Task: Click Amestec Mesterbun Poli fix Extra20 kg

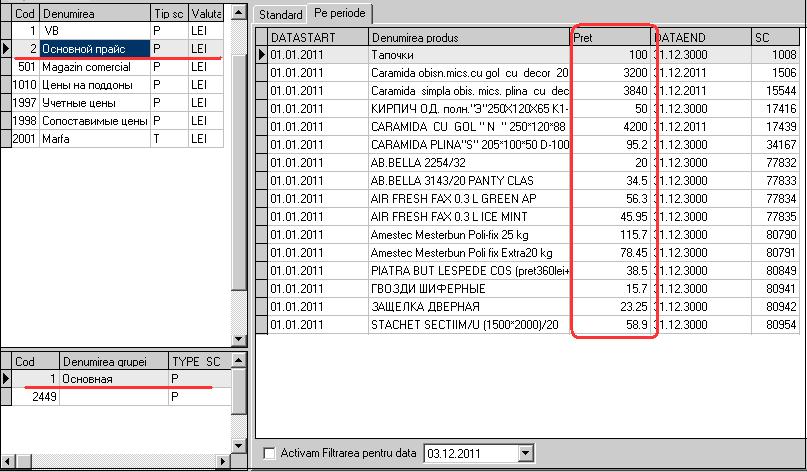Action: coord(469,253)
